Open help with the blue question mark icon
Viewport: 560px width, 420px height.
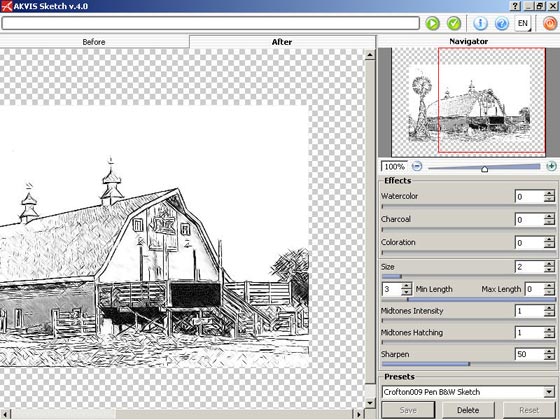coord(502,24)
